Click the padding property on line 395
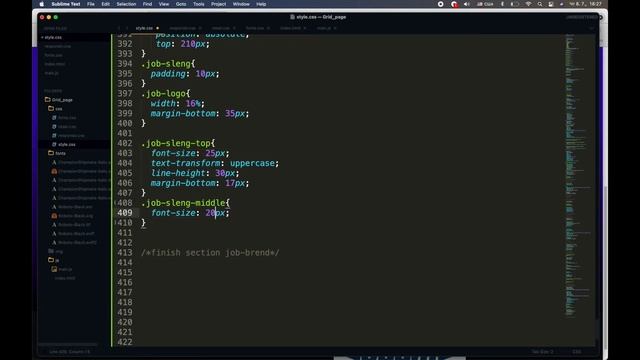Viewport: 640px width, 360px height. coord(168,74)
